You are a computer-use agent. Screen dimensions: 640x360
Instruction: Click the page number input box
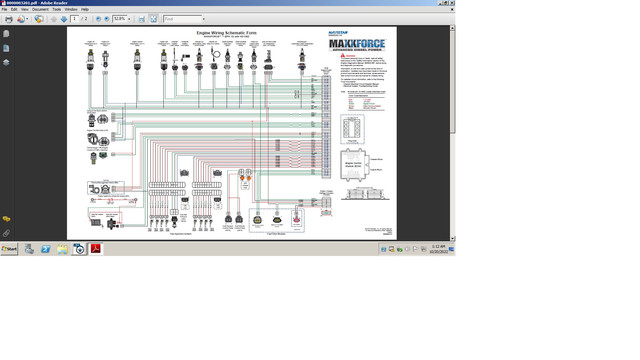(74, 19)
